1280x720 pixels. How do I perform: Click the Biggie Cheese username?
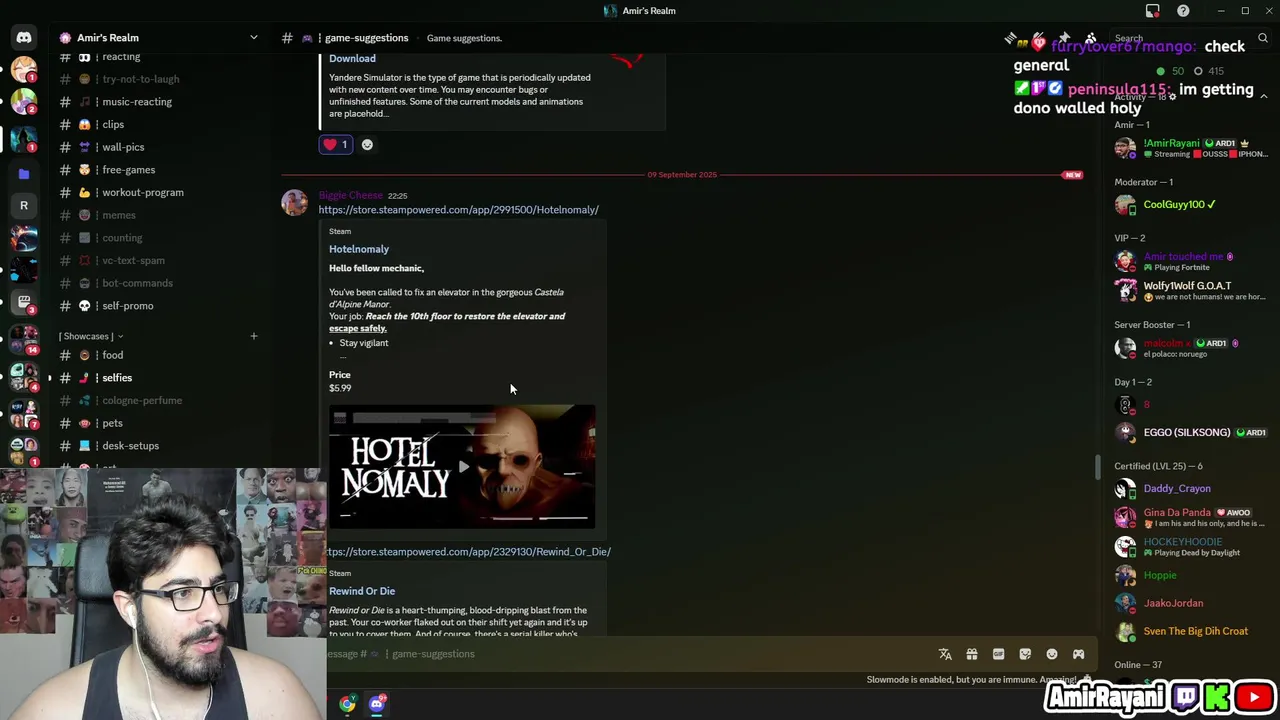pyautogui.click(x=350, y=195)
